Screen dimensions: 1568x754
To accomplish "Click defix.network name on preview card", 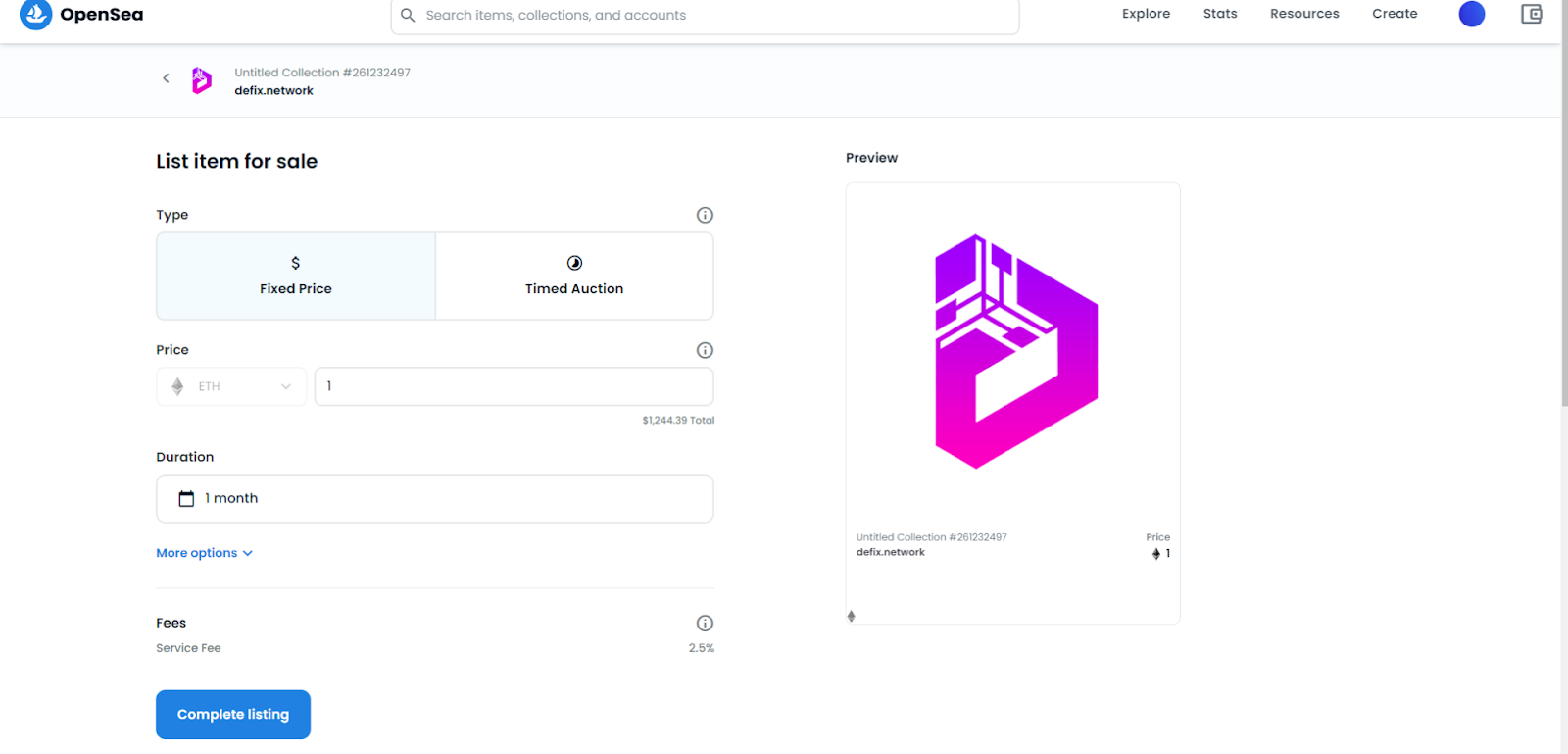I will (x=890, y=552).
